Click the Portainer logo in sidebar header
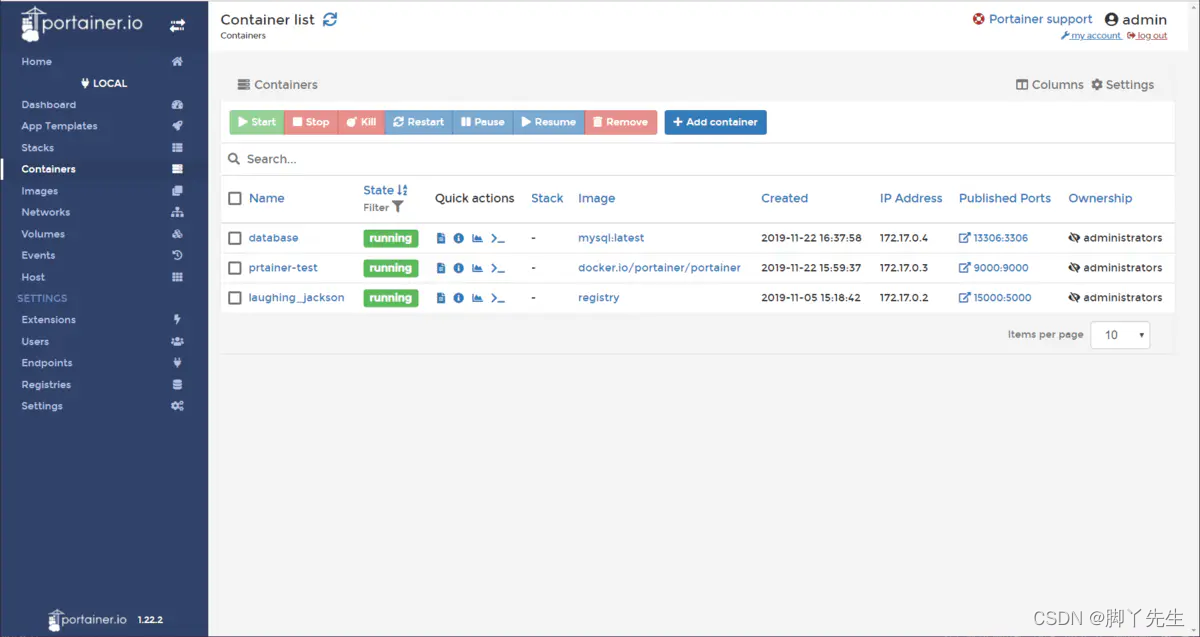The image size is (1200, 637). pyautogui.click(x=82, y=24)
